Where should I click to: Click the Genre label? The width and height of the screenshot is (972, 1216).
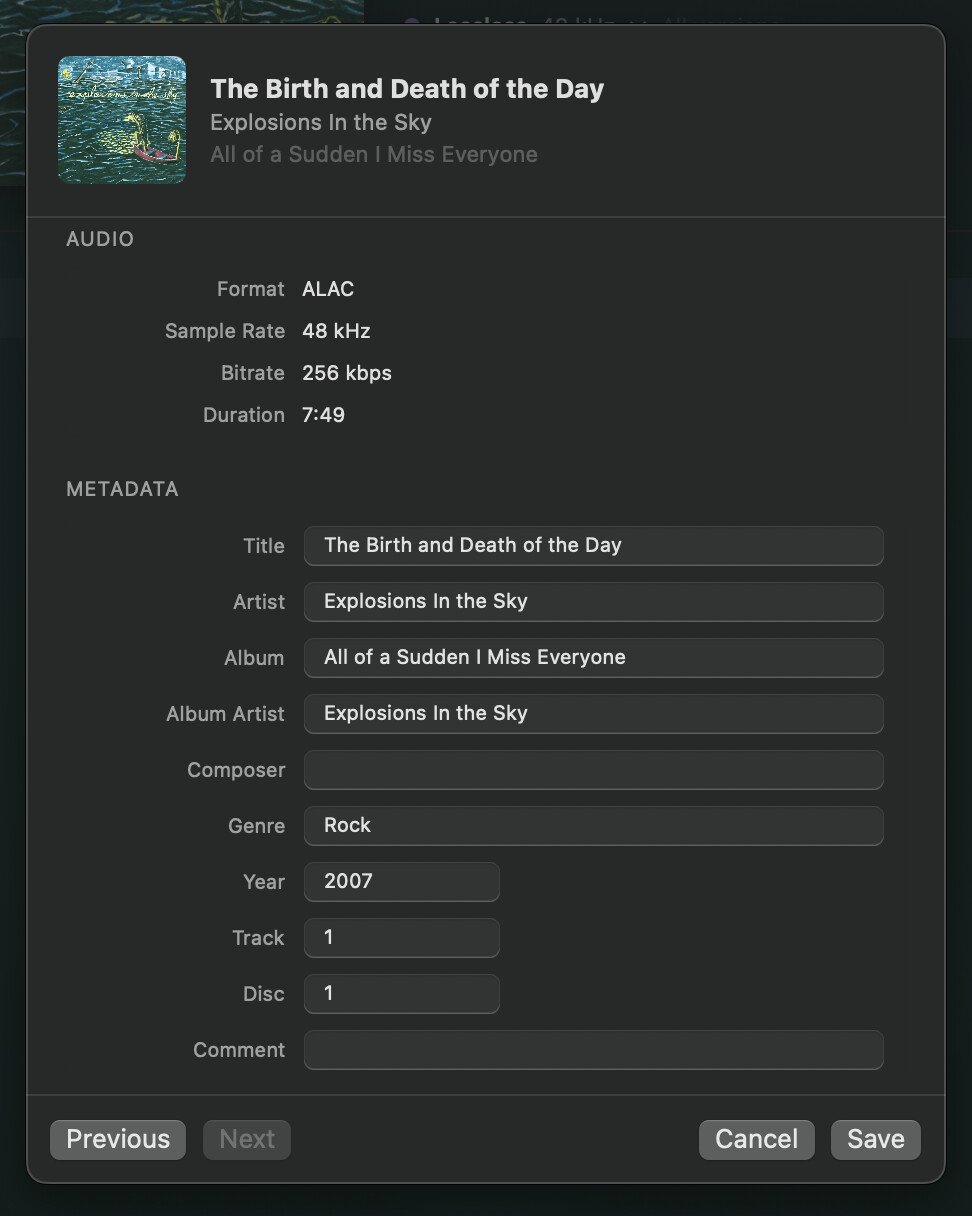[x=257, y=826]
